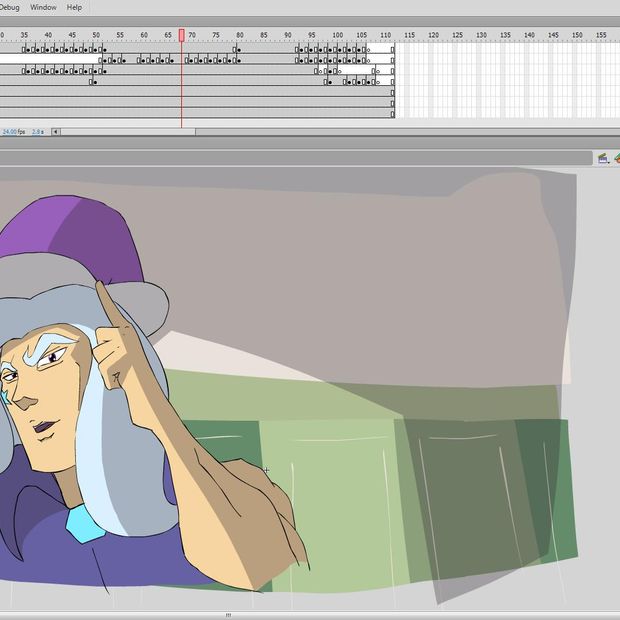
Task: Select the last frame at 111 in top layer
Action: coord(392,49)
